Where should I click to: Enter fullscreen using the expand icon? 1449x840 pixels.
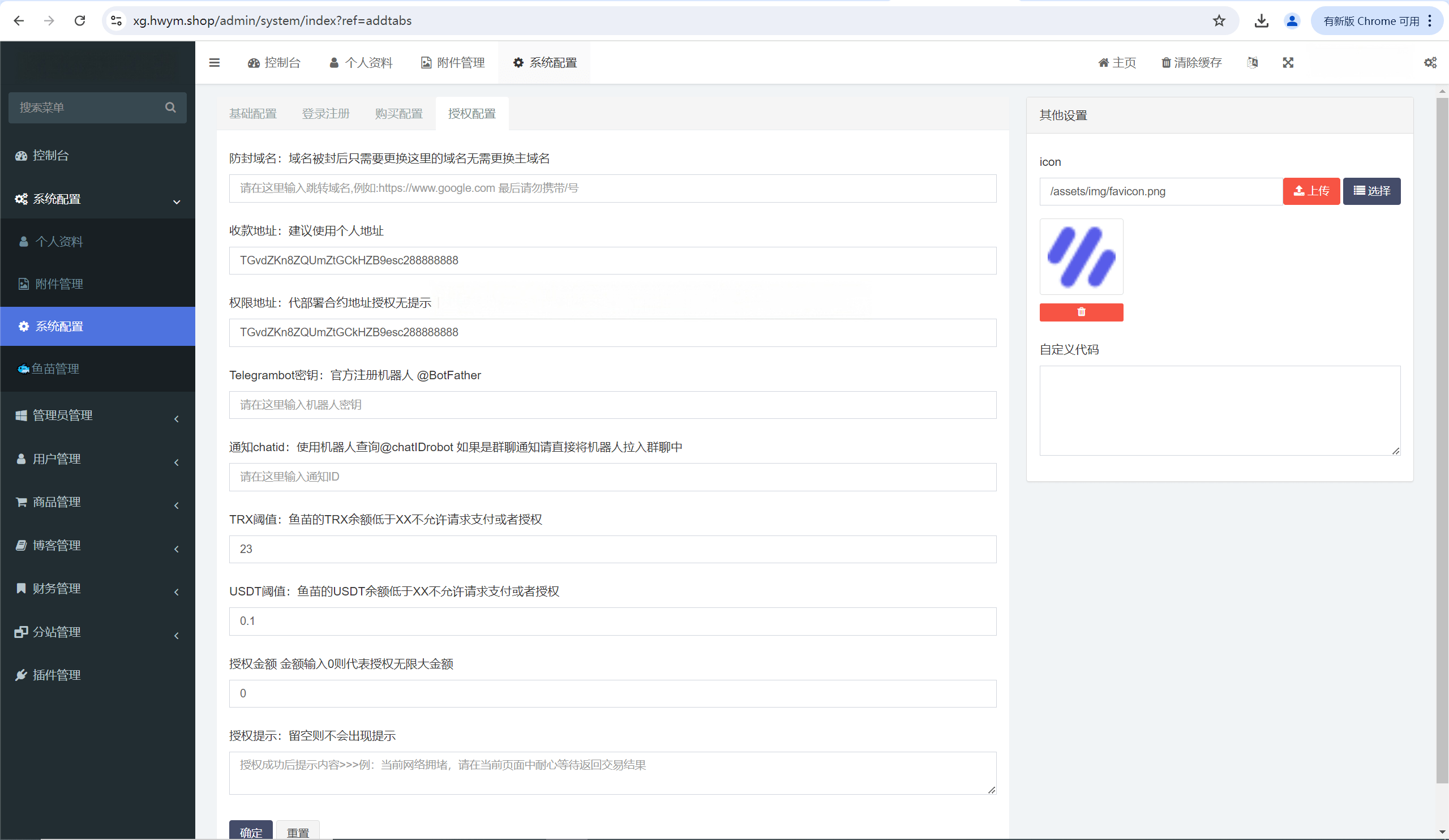click(x=1288, y=63)
